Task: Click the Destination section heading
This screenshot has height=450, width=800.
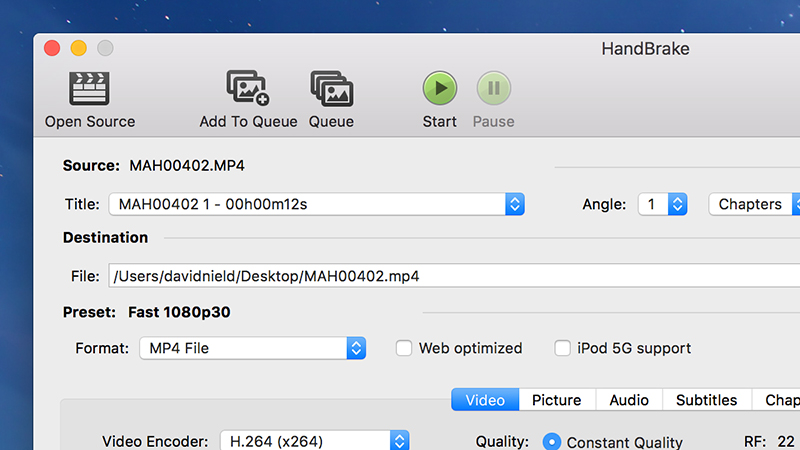Action: 106,238
